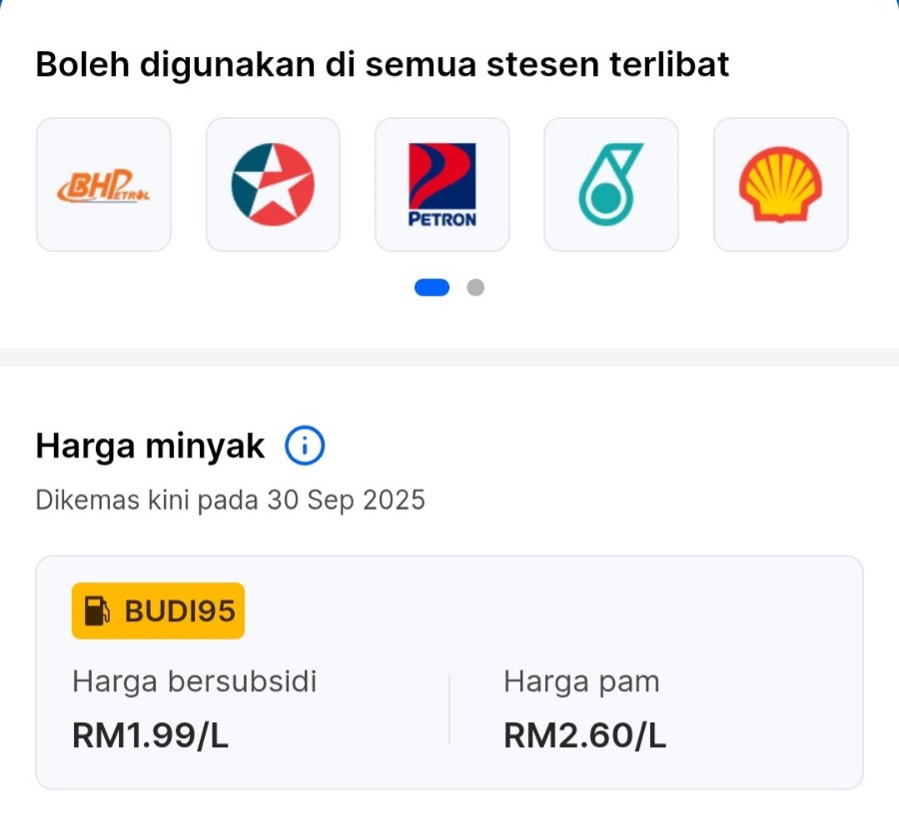Tap the vertical divider between the two prices

(450, 709)
